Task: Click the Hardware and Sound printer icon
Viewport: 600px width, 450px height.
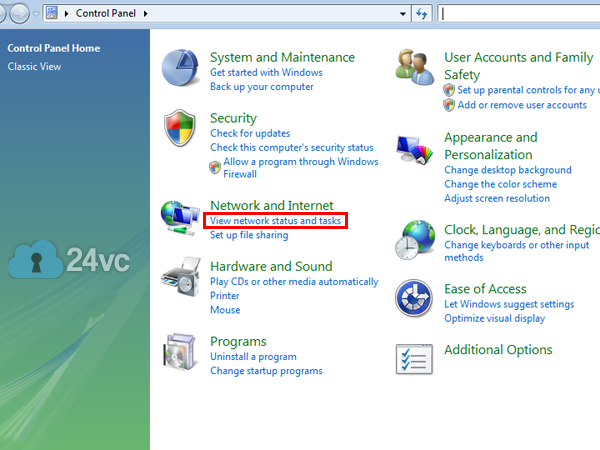Action: click(x=181, y=277)
